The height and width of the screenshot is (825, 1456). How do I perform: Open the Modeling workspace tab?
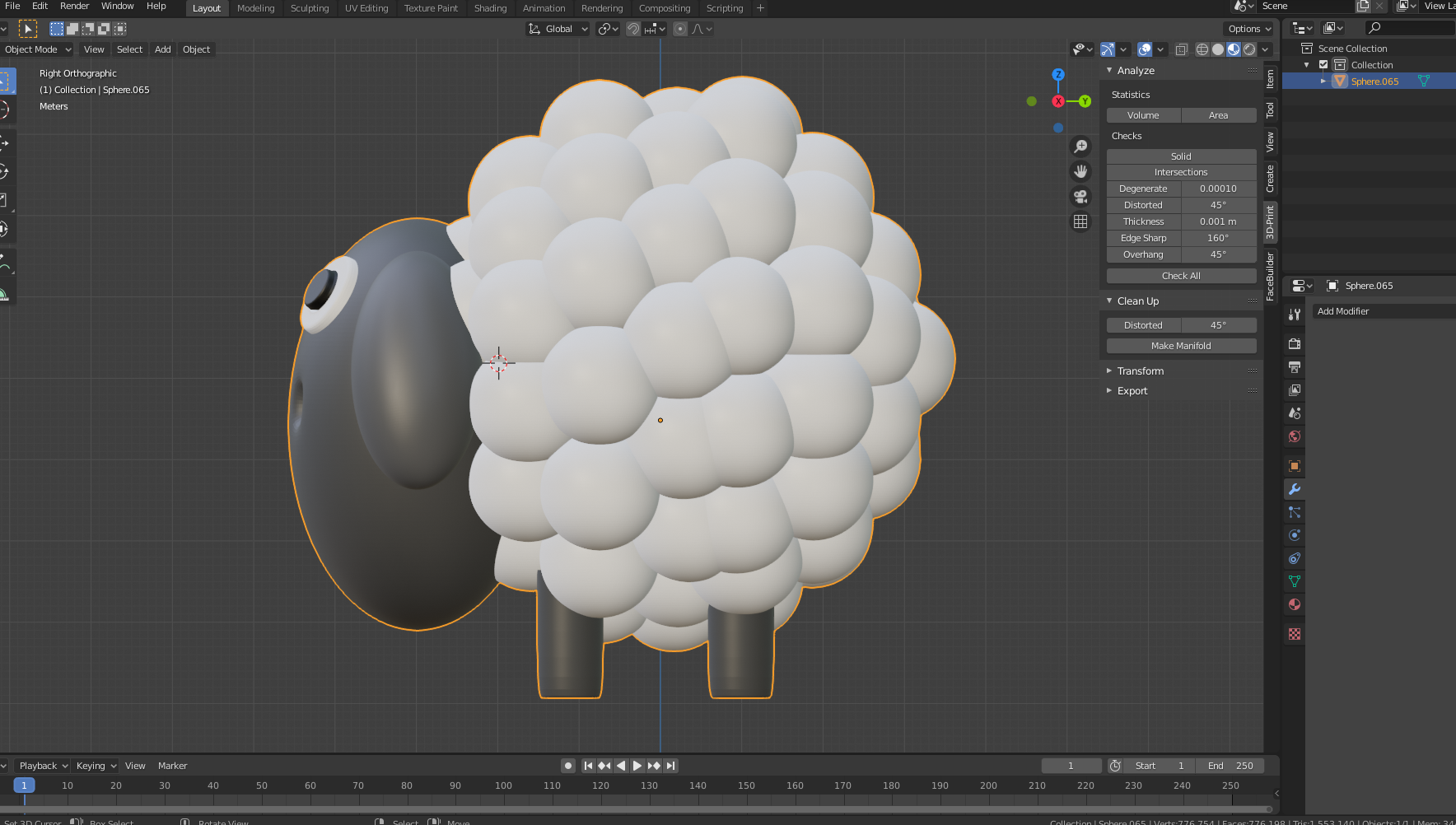coord(255,8)
